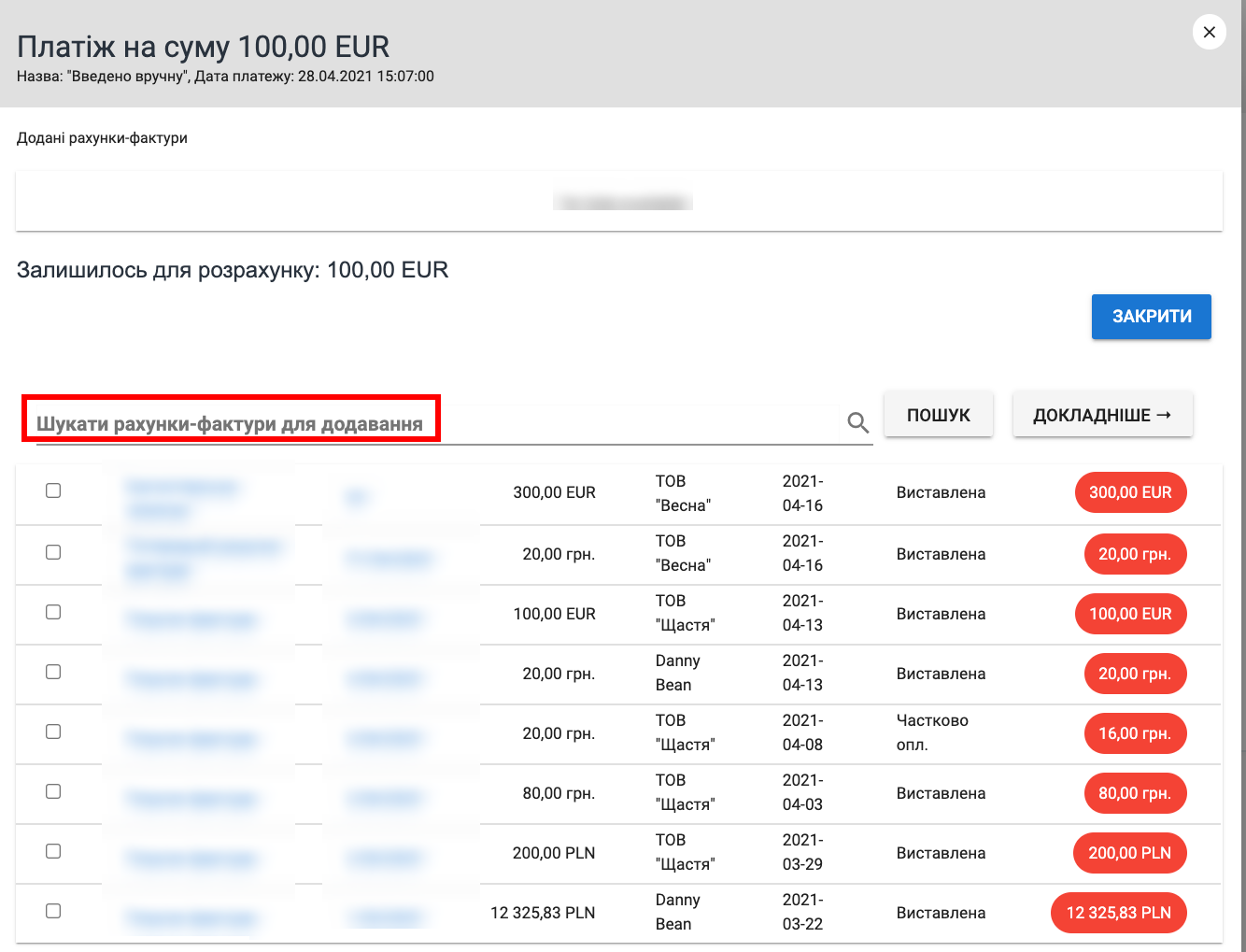Image resolution: width=1246 pixels, height=952 pixels.
Task: Select checkbox for 80,00 грн. invoice
Action: 53,791
